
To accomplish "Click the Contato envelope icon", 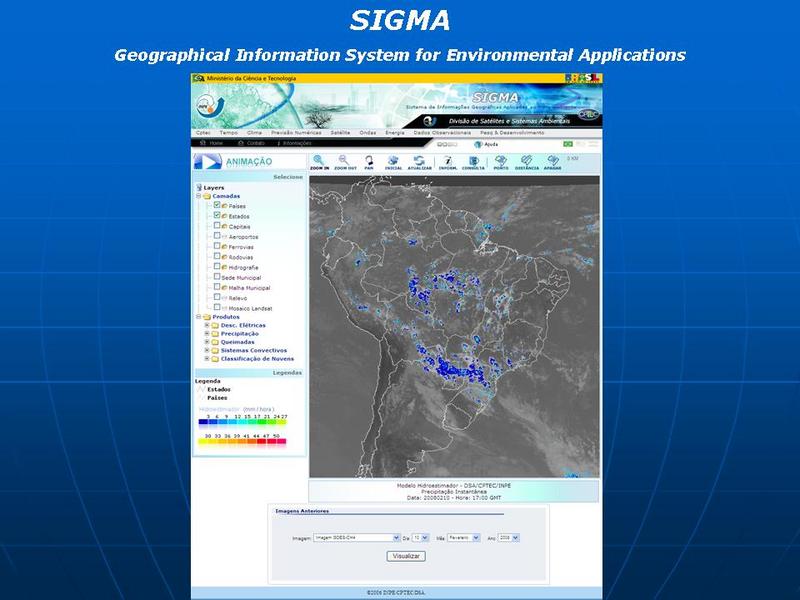I will 241,143.
